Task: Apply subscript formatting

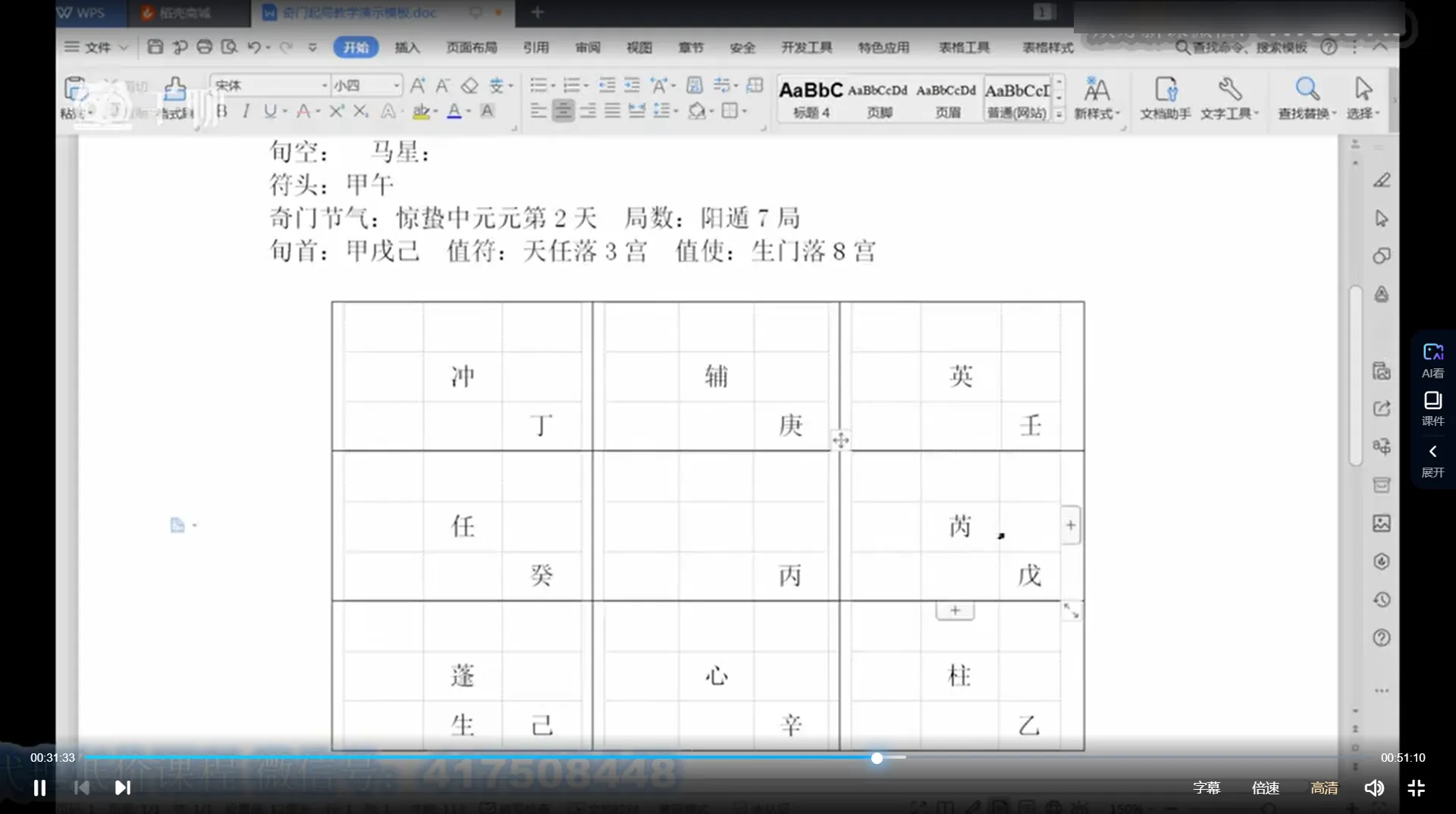Action: (x=361, y=111)
